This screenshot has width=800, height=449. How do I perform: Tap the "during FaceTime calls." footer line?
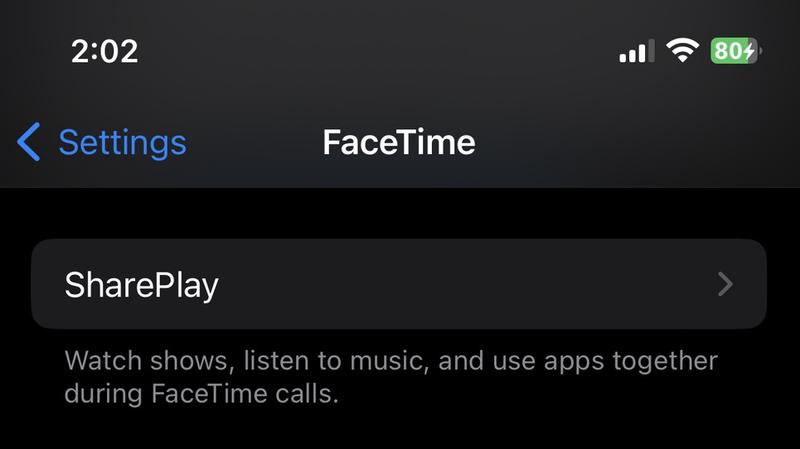click(201, 393)
